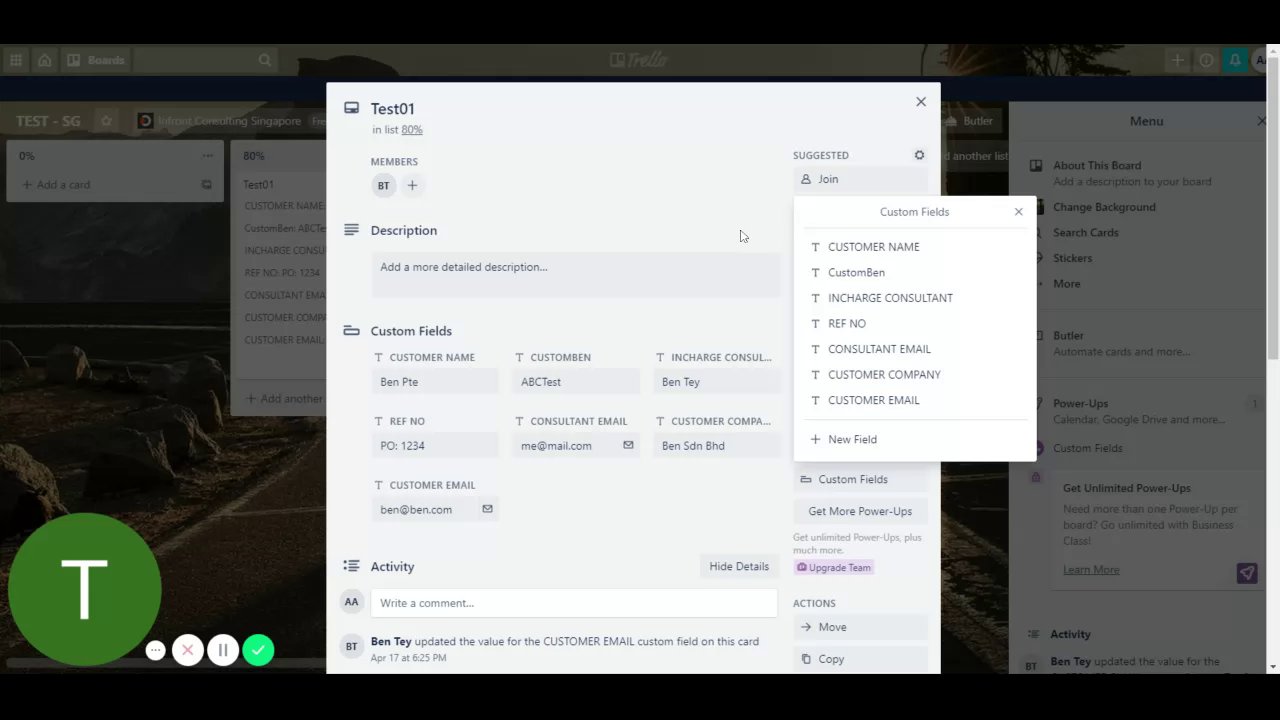Edit Ref No value PO: 1234
The image size is (1280, 720).
click(x=435, y=446)
